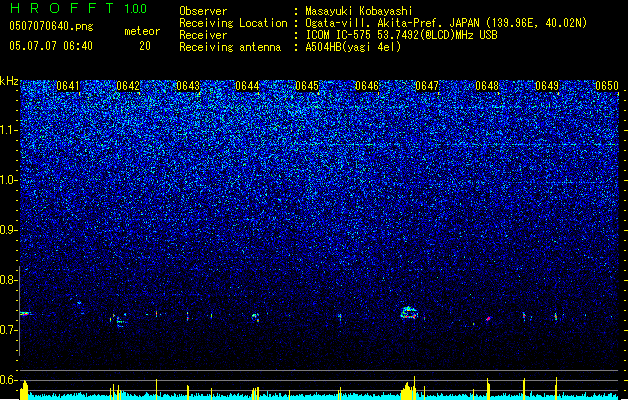This screenshot has width=629, height=400.
Task: Click the date stamp 05.07.07 06:40
Action: 51,46
